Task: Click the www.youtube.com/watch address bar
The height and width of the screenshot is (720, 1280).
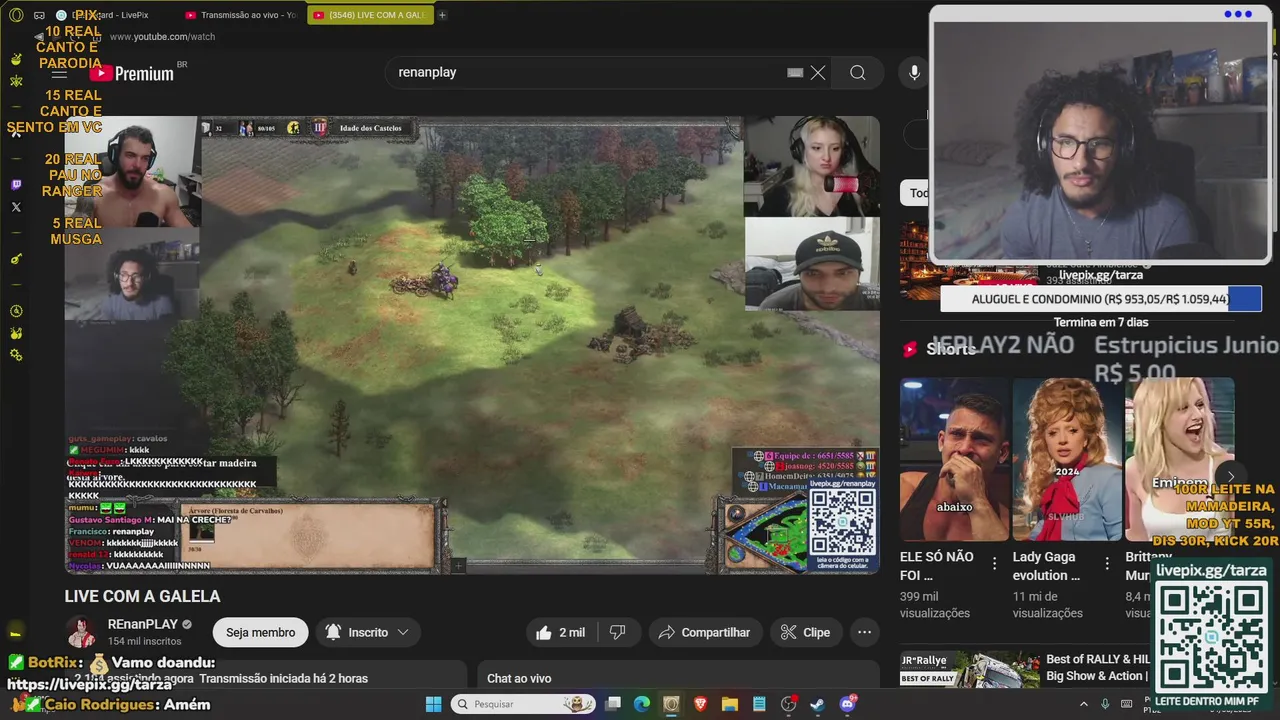Action: (162, 37)
